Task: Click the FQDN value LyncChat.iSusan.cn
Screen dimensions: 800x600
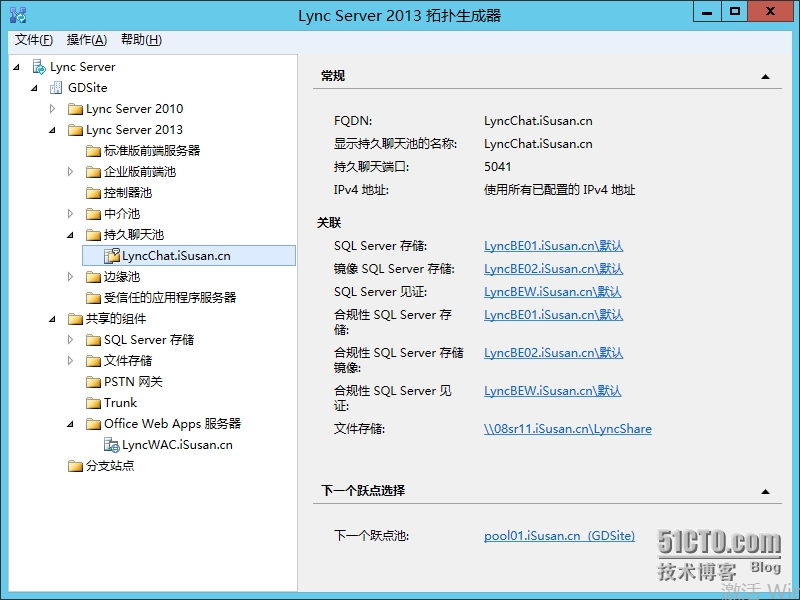Action: point(538,121)
